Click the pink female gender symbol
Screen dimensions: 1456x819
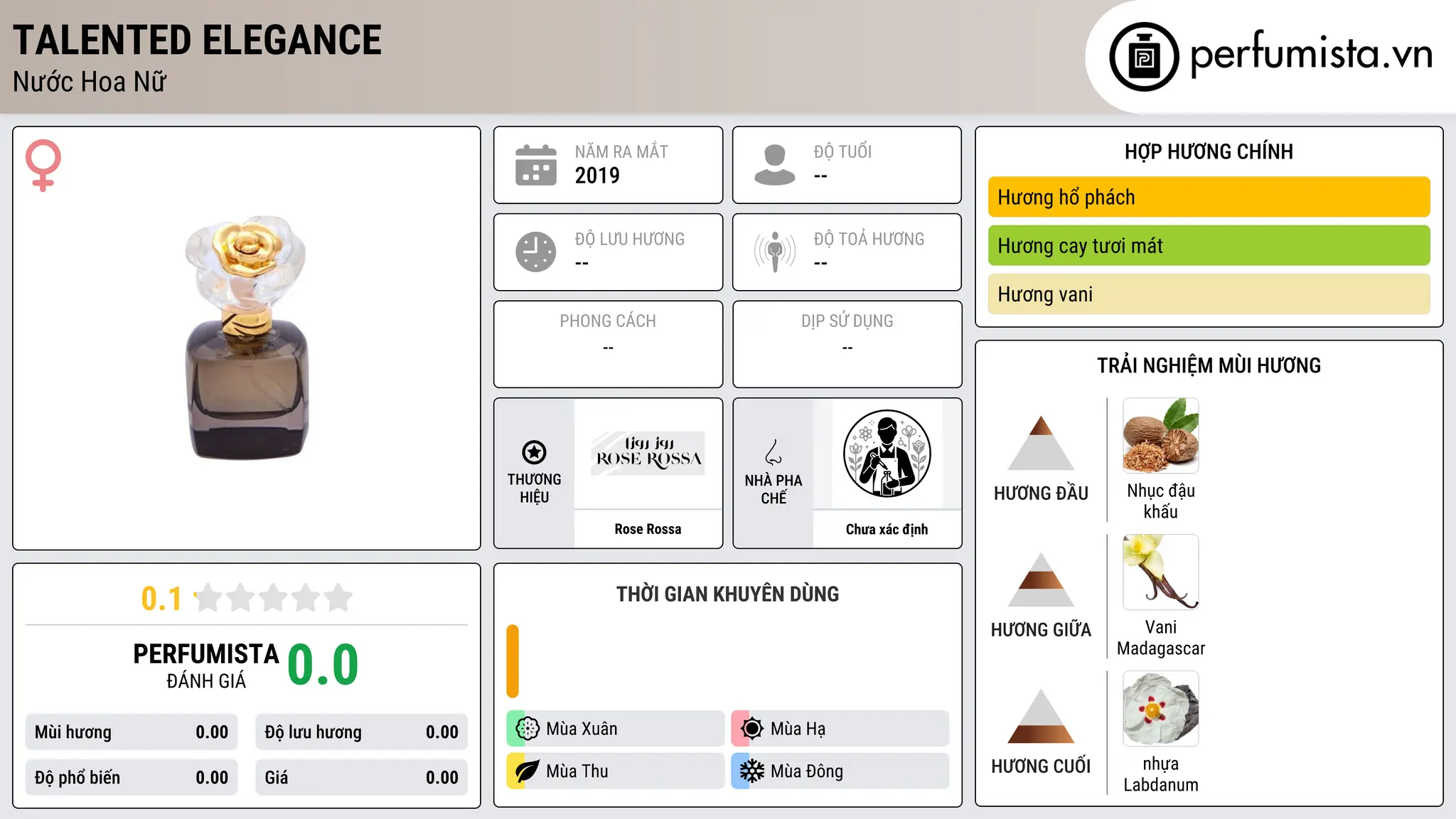coord(43,166)
